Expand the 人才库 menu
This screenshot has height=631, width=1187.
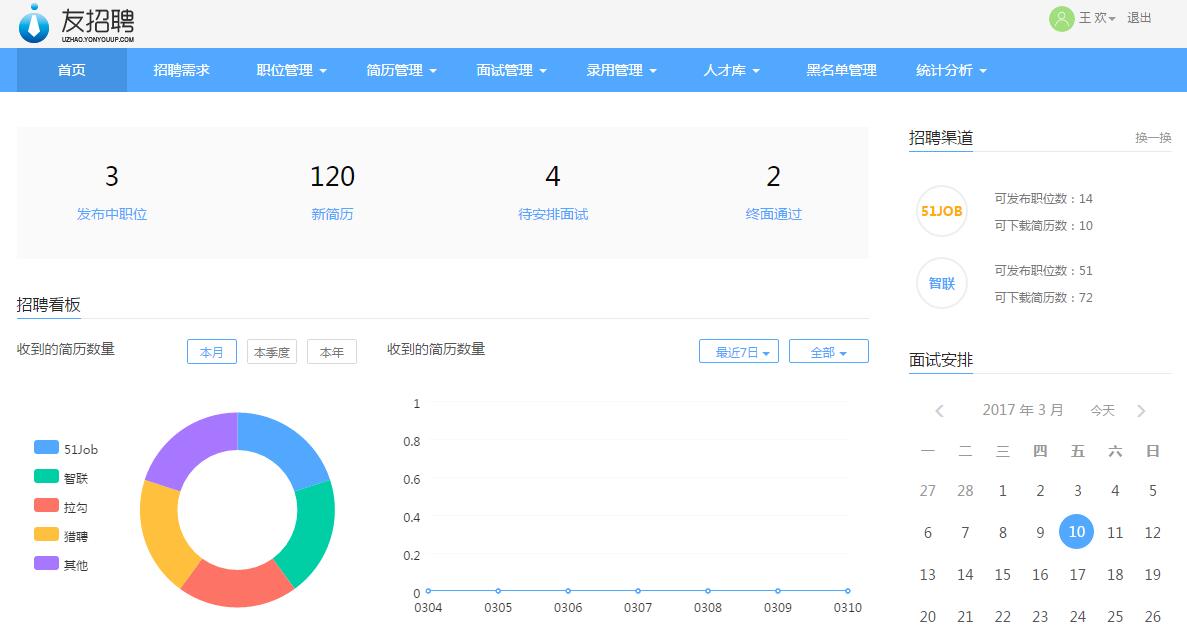pyautogui.click(x=731, y=70)
